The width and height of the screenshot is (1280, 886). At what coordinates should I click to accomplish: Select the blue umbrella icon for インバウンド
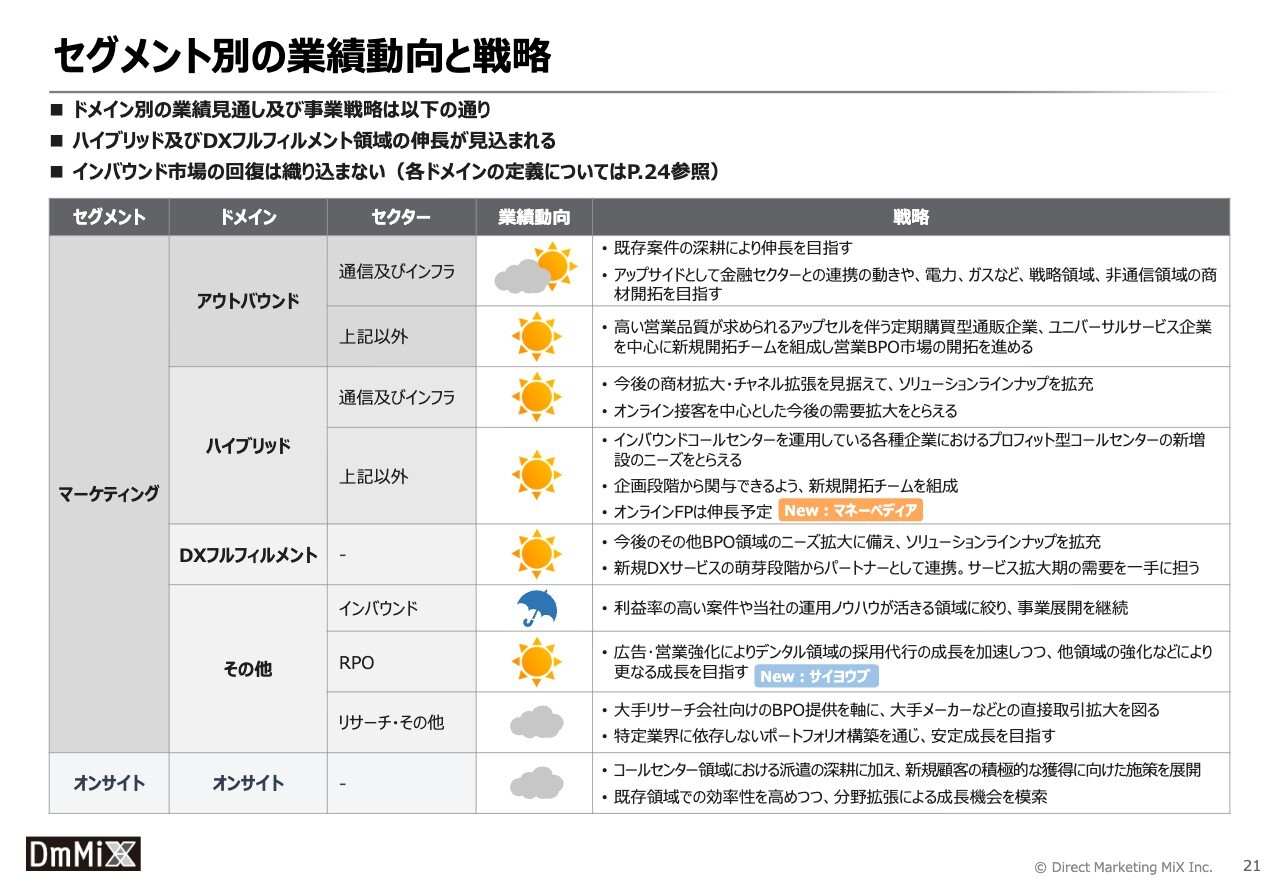click(x=536, y=608)
